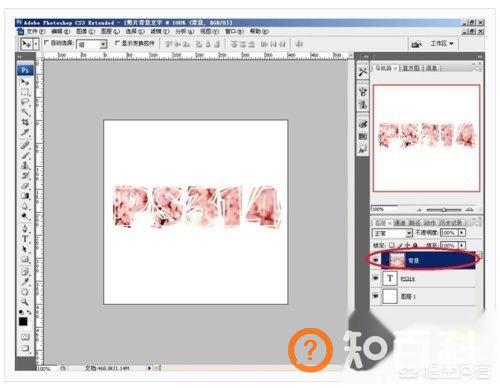Adjust the Navigator zoom slider

click(x=444, y=210)
